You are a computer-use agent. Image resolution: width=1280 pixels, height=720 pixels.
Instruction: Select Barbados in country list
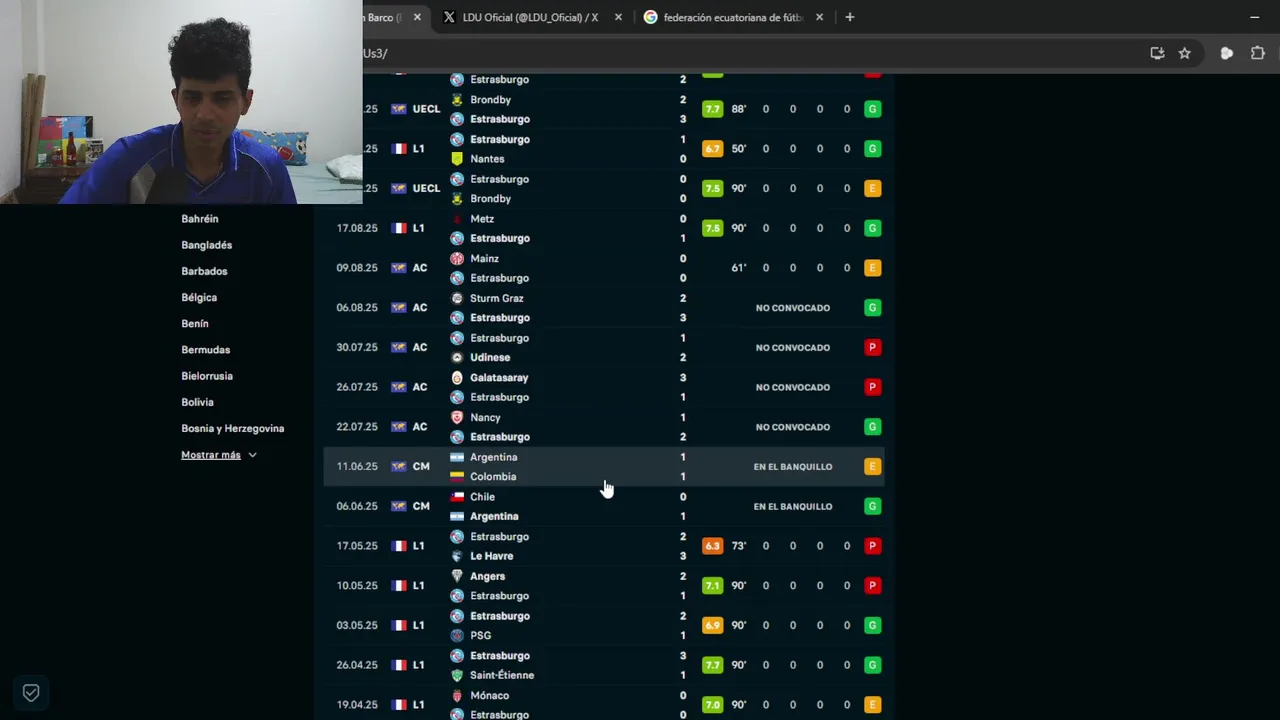204,271
